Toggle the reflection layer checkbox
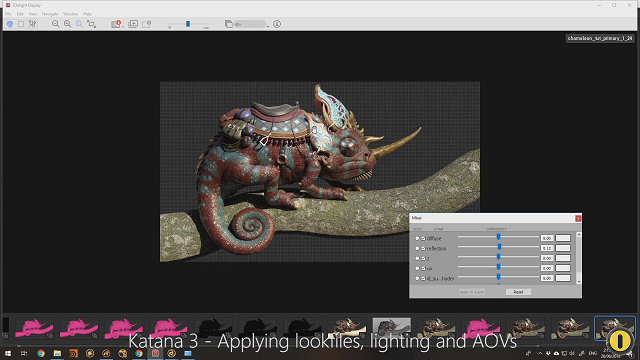The width and height of the screenshot is (640, 360). 423,248
